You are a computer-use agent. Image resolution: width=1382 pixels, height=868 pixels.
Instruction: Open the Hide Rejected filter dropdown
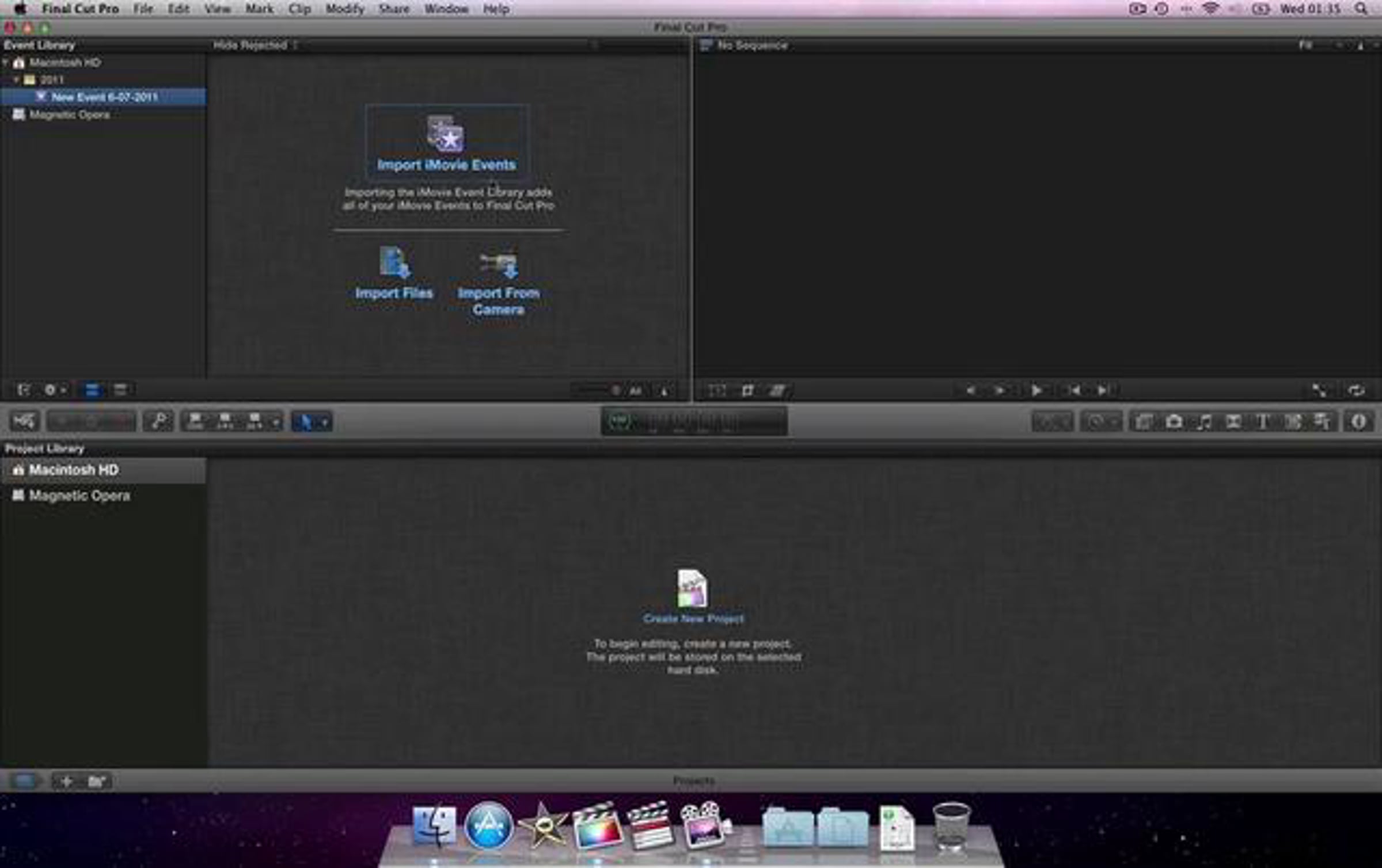click(x=255, y=45)
